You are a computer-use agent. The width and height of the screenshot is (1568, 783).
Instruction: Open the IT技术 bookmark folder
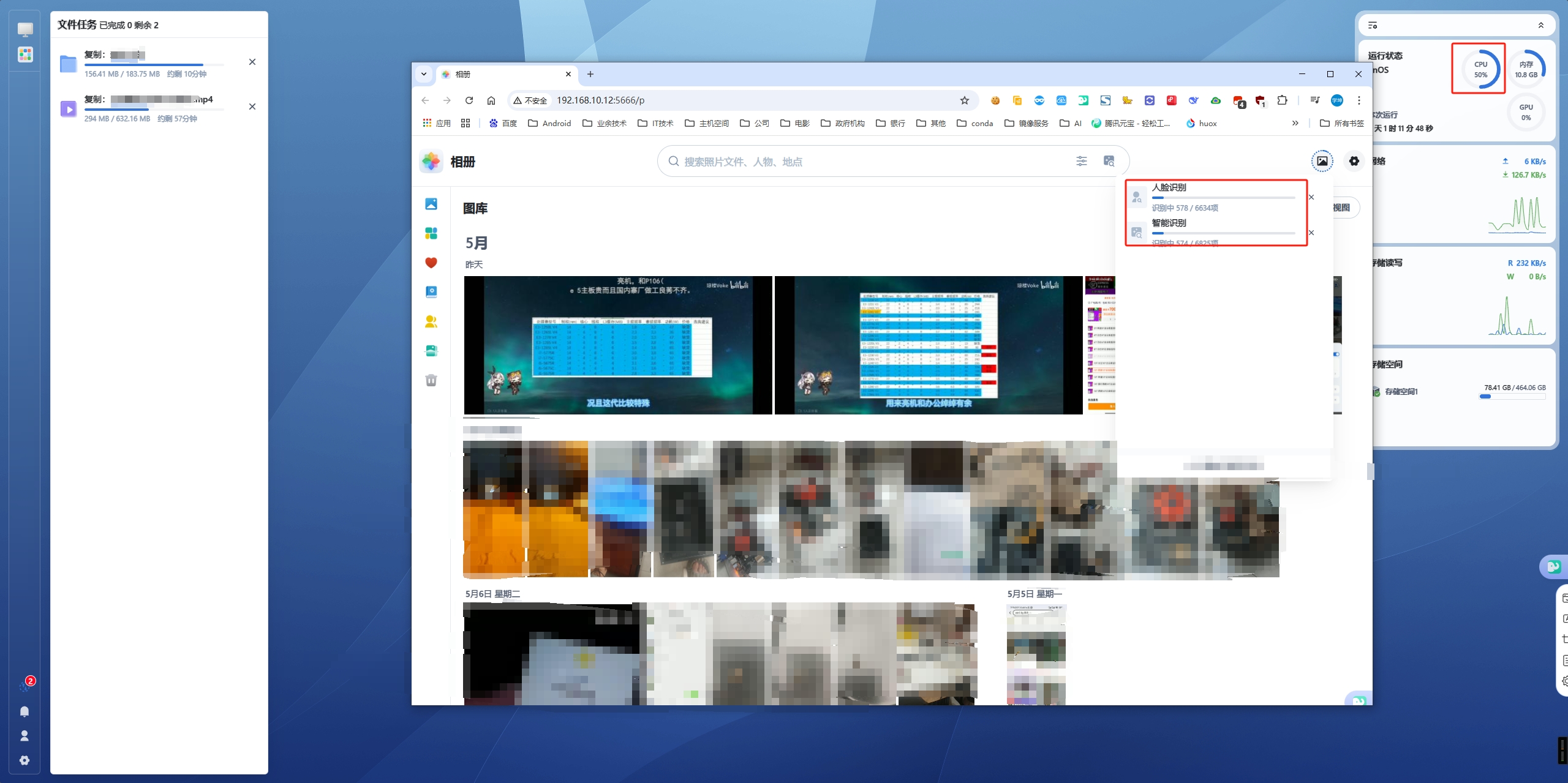[655, 123]
